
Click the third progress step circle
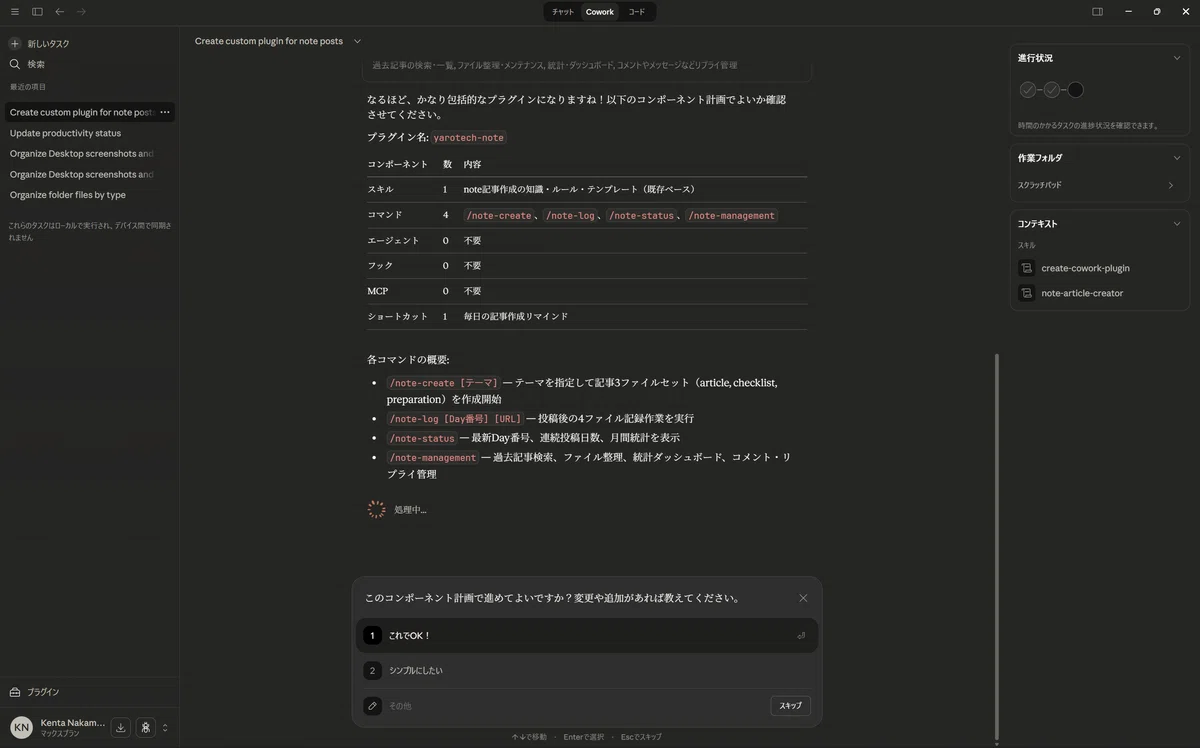(1076, 90)
